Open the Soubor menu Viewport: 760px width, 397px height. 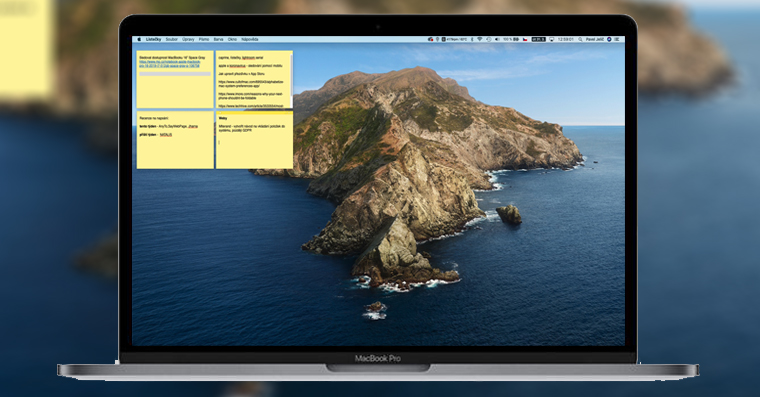tap(172, 39)
